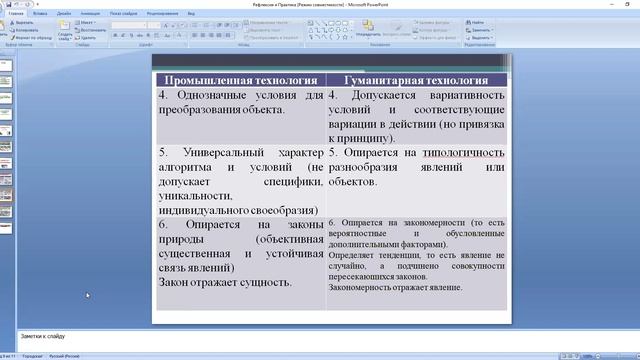Screen dimensions: 640x360
Task: Open line spacing options
Action: coord(236,25)
